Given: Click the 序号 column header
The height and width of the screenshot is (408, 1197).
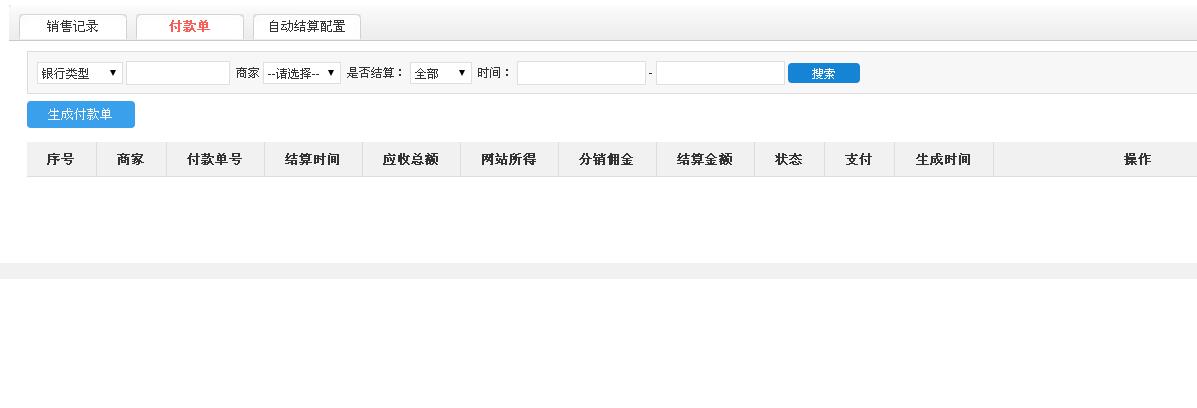Looking at the screenshot, I should [61, 159].
